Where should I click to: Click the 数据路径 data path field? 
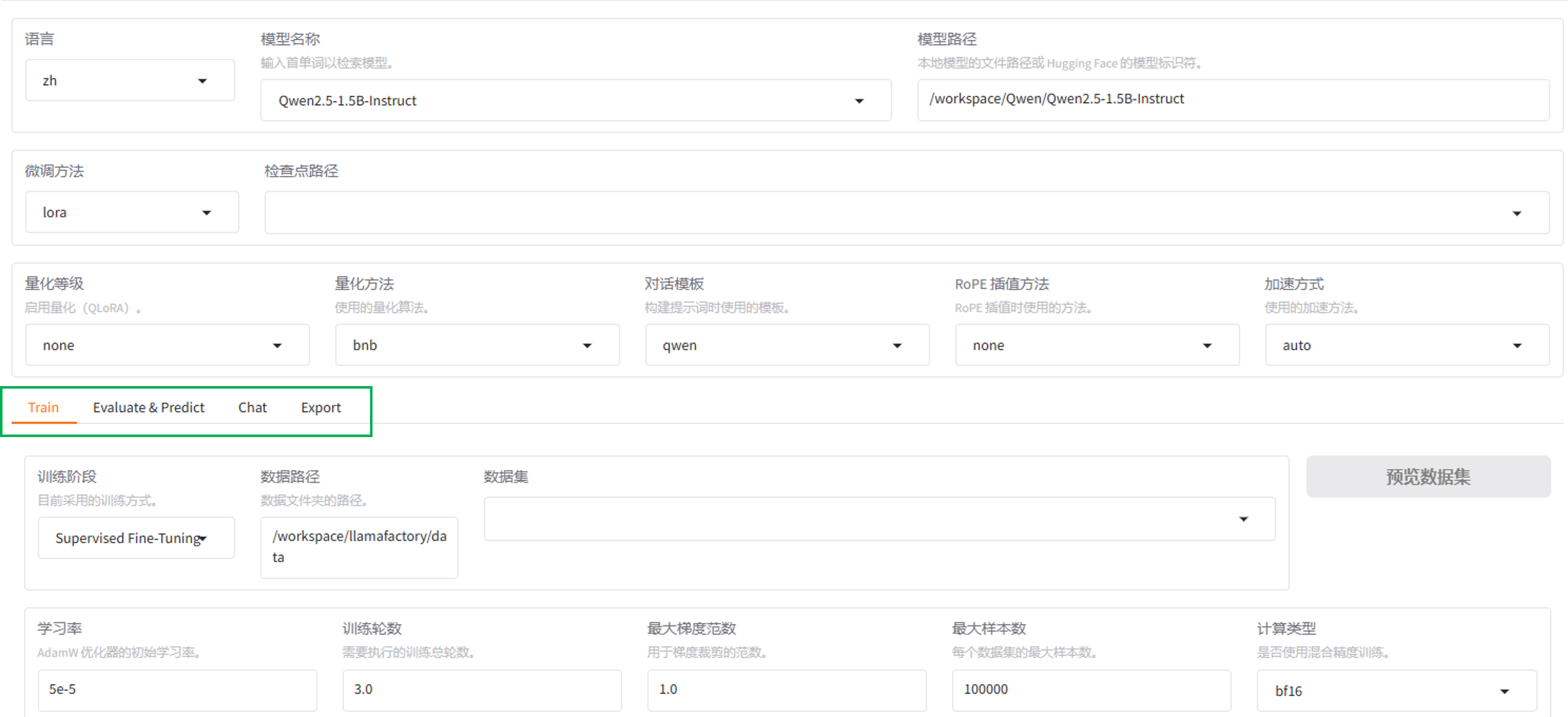(359, 547)
